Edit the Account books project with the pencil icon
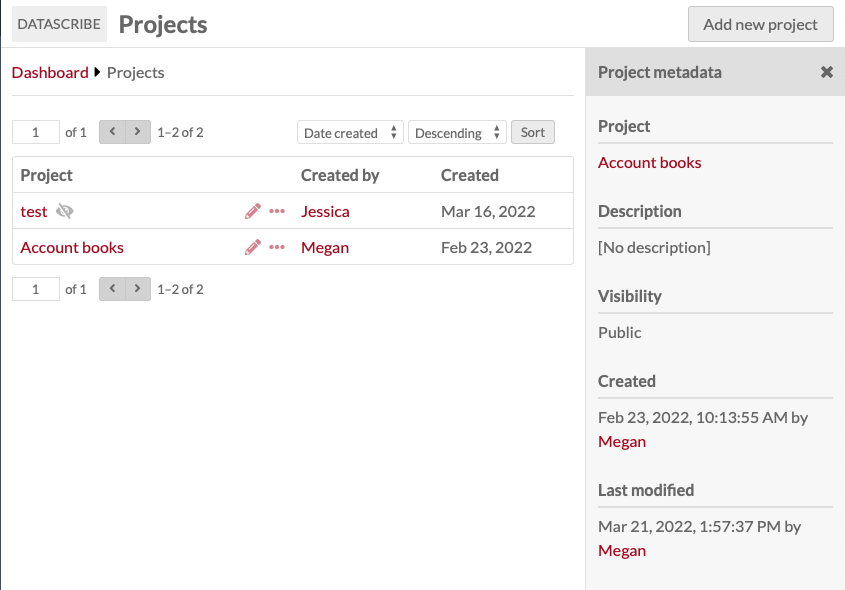The height and width of the screenshot is (590, 845). 252,247
